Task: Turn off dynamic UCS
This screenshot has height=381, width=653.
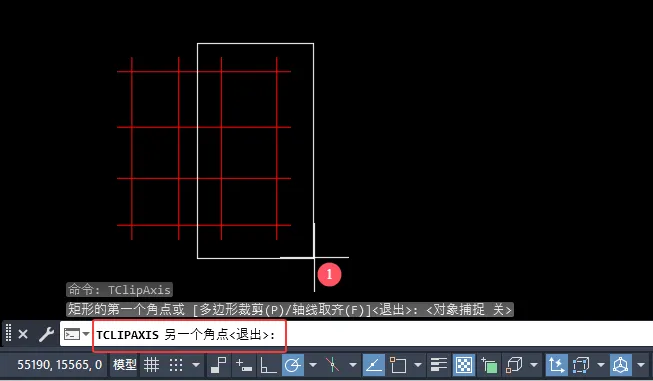Action: point(557,365)
